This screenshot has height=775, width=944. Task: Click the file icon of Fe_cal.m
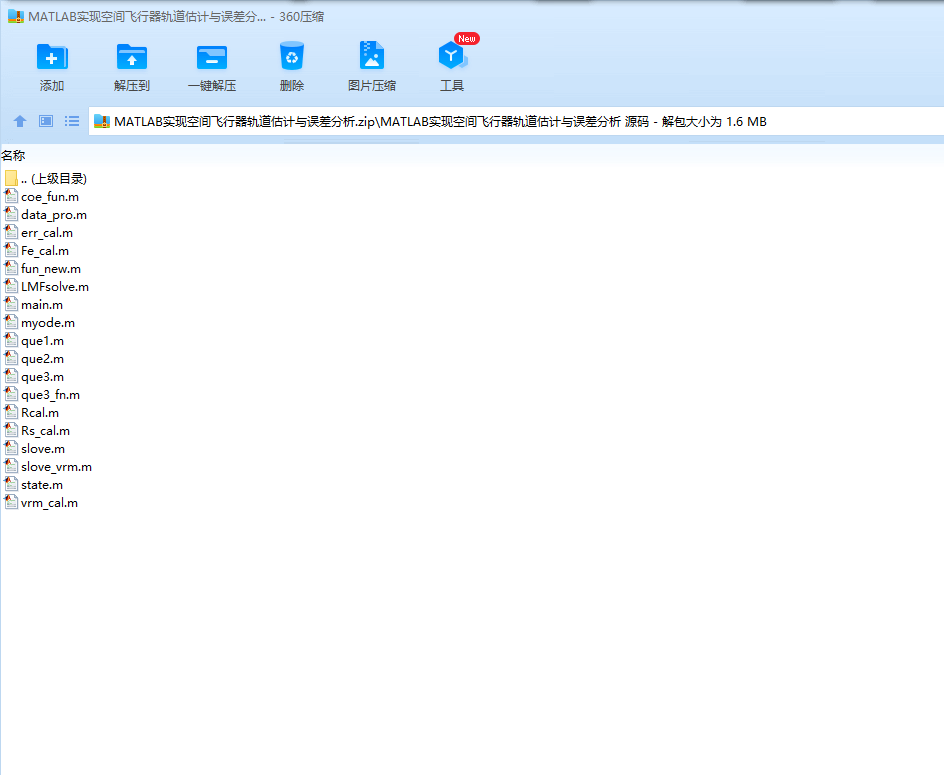point(11,251)
